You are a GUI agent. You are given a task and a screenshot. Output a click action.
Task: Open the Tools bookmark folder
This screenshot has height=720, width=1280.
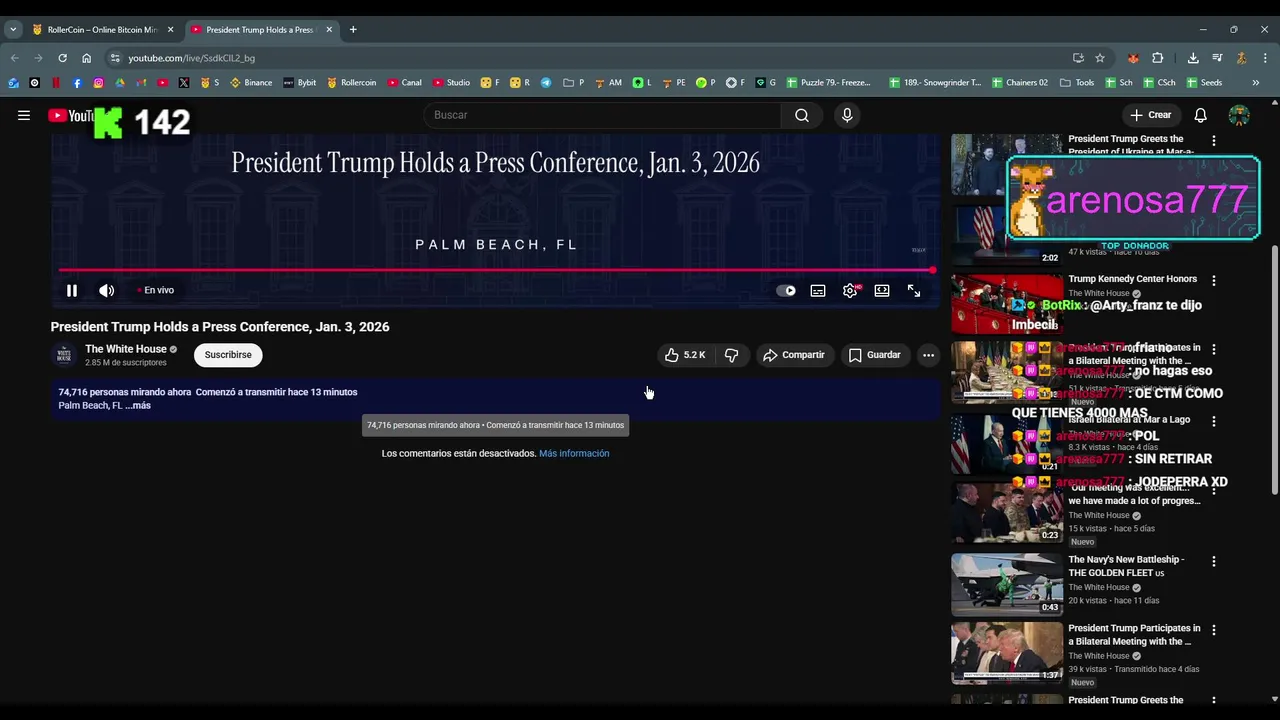point(1077,83)
